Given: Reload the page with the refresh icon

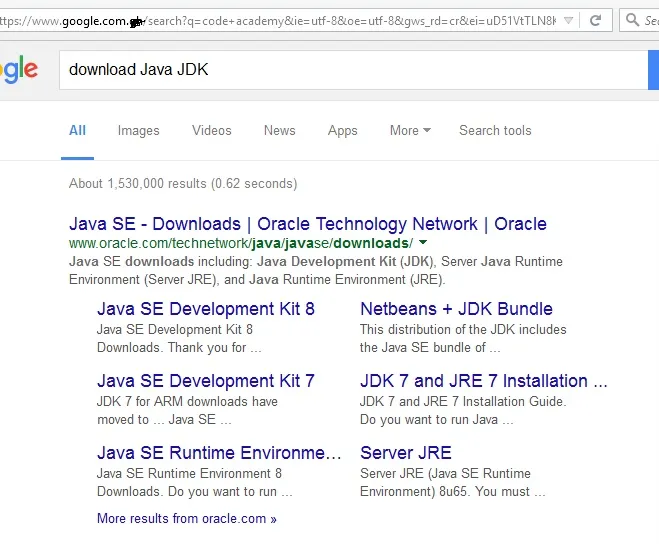Looking at the screenshot, I should click(595, 20).
